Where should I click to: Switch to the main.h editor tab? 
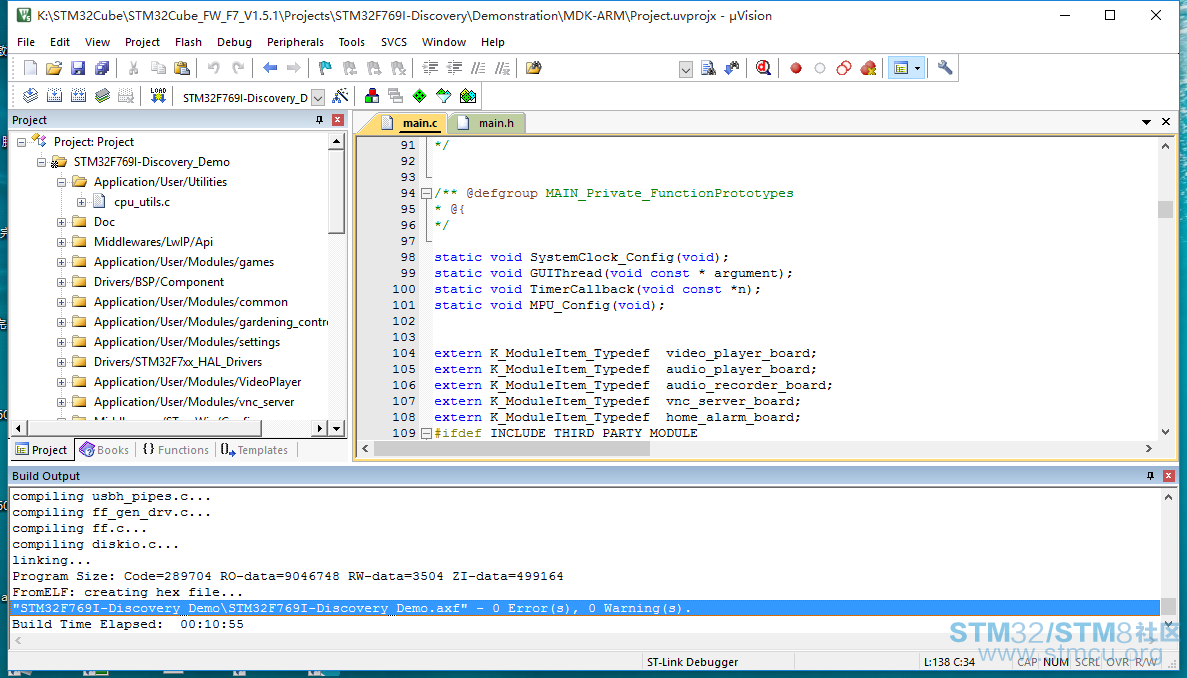coord(487,123)
